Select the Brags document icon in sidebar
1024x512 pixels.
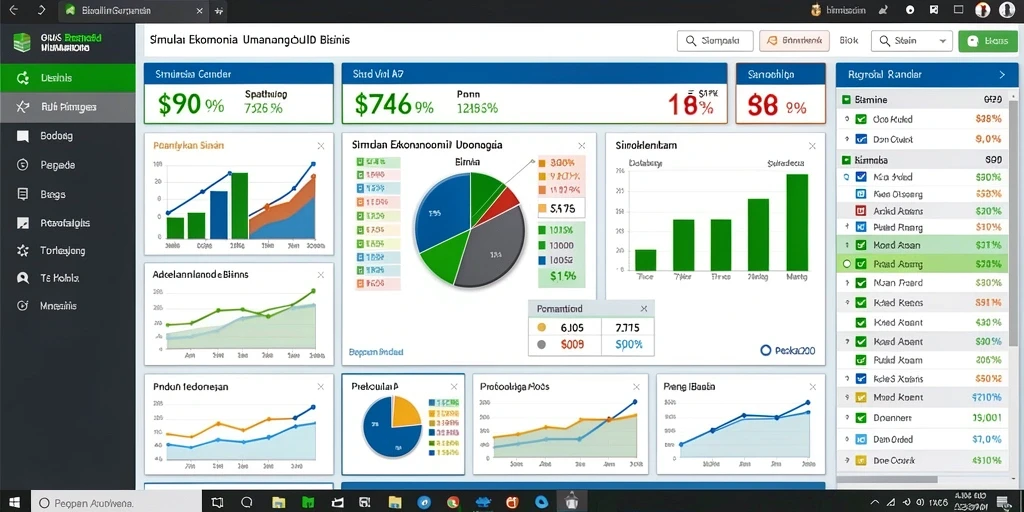tap(23, 194)
